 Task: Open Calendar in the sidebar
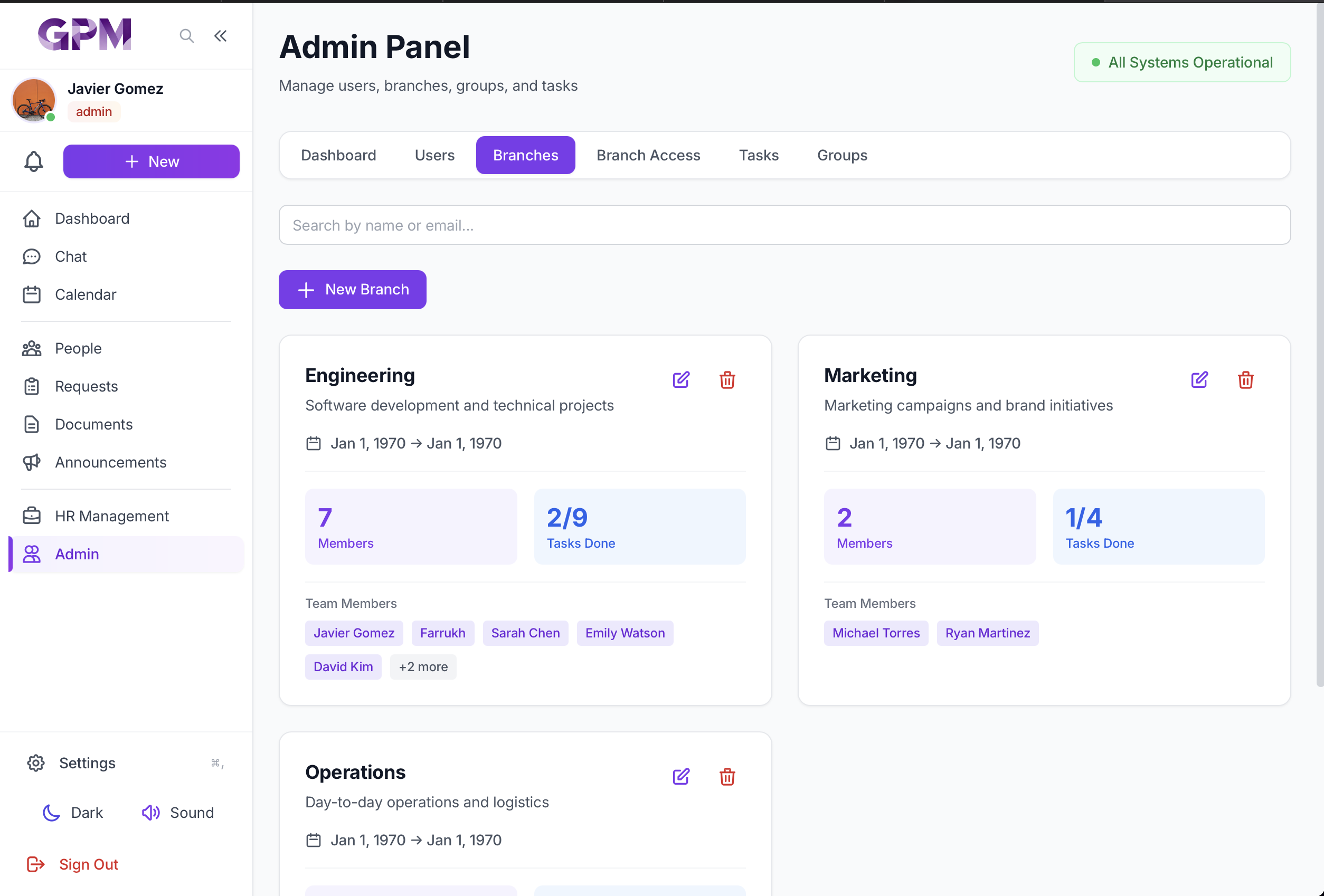tap(127, 294)
